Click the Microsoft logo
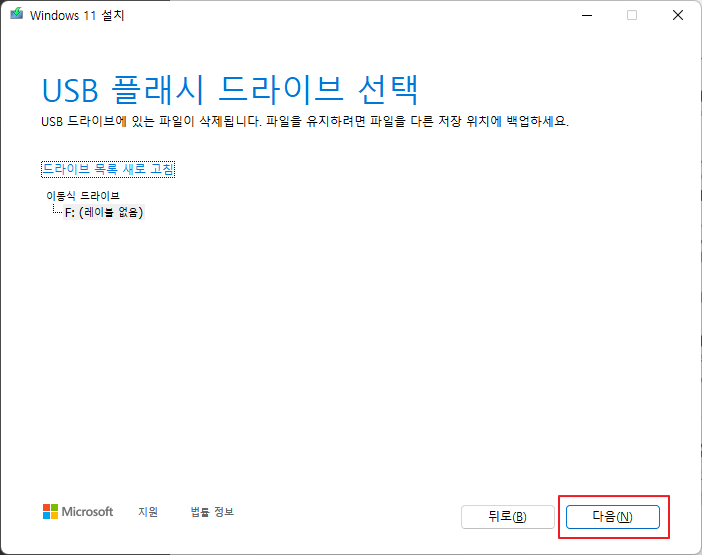The width and height of the screenshot is (702, 555). [78, 512]
